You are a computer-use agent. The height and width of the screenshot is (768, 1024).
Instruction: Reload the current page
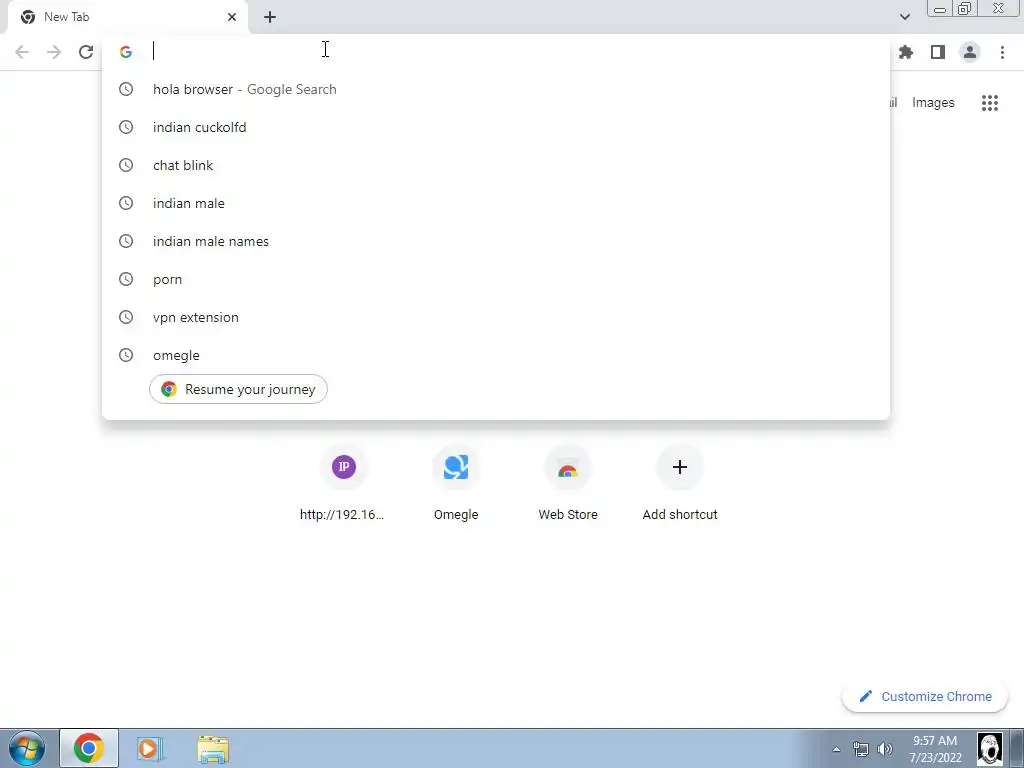(86, 52)
